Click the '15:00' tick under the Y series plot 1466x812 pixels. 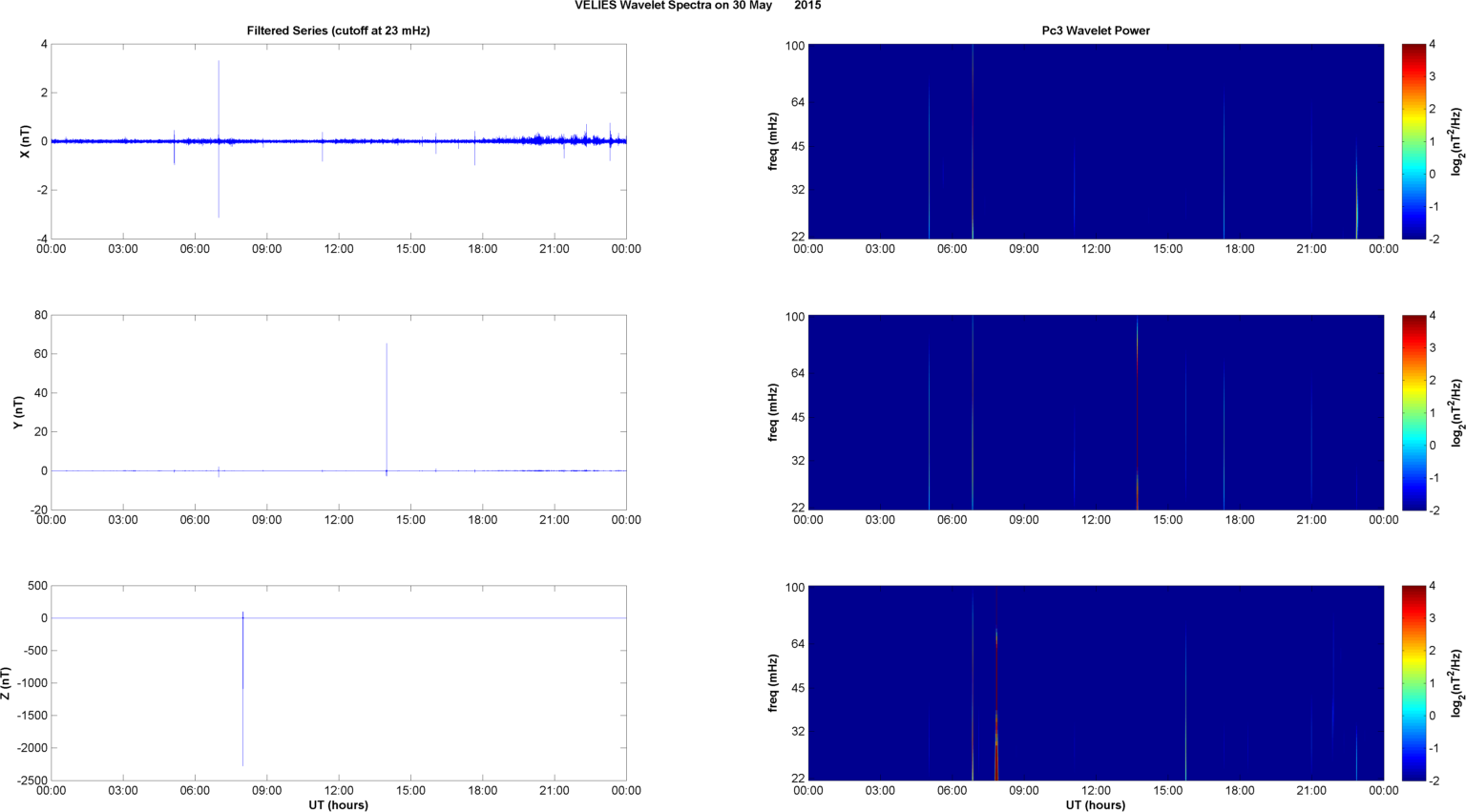(410, 520)
